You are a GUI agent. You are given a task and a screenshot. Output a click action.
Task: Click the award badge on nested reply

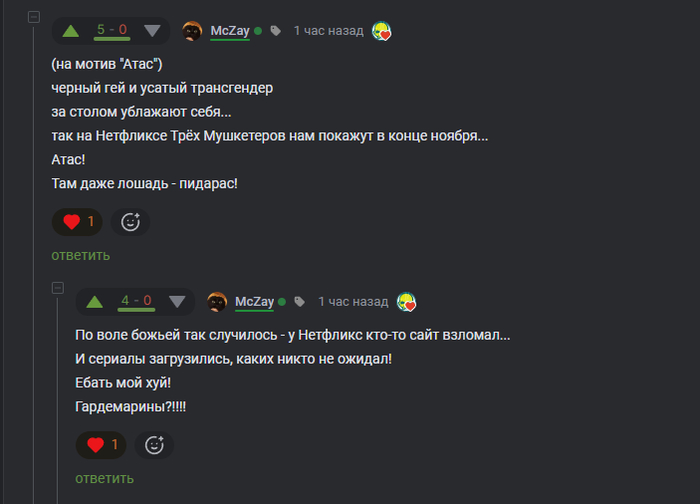406,301
